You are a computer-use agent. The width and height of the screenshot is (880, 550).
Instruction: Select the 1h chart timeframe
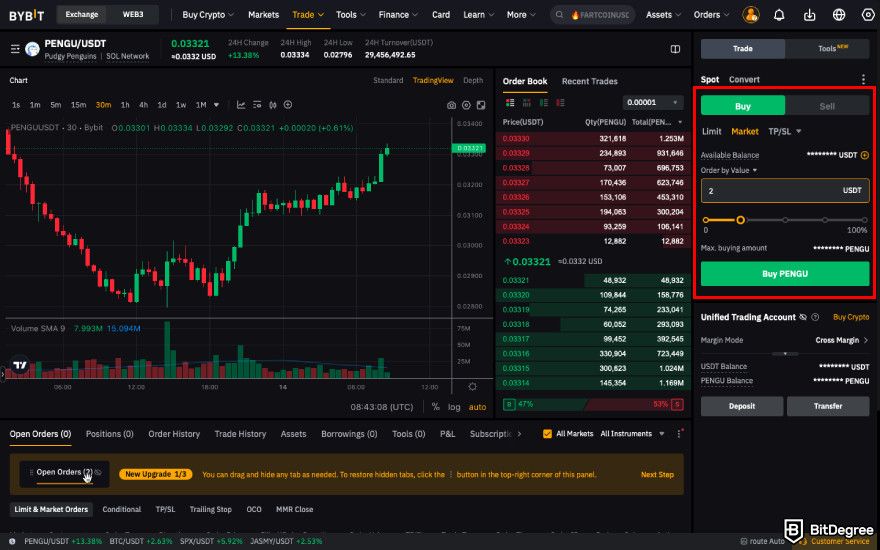click(125, 105)
